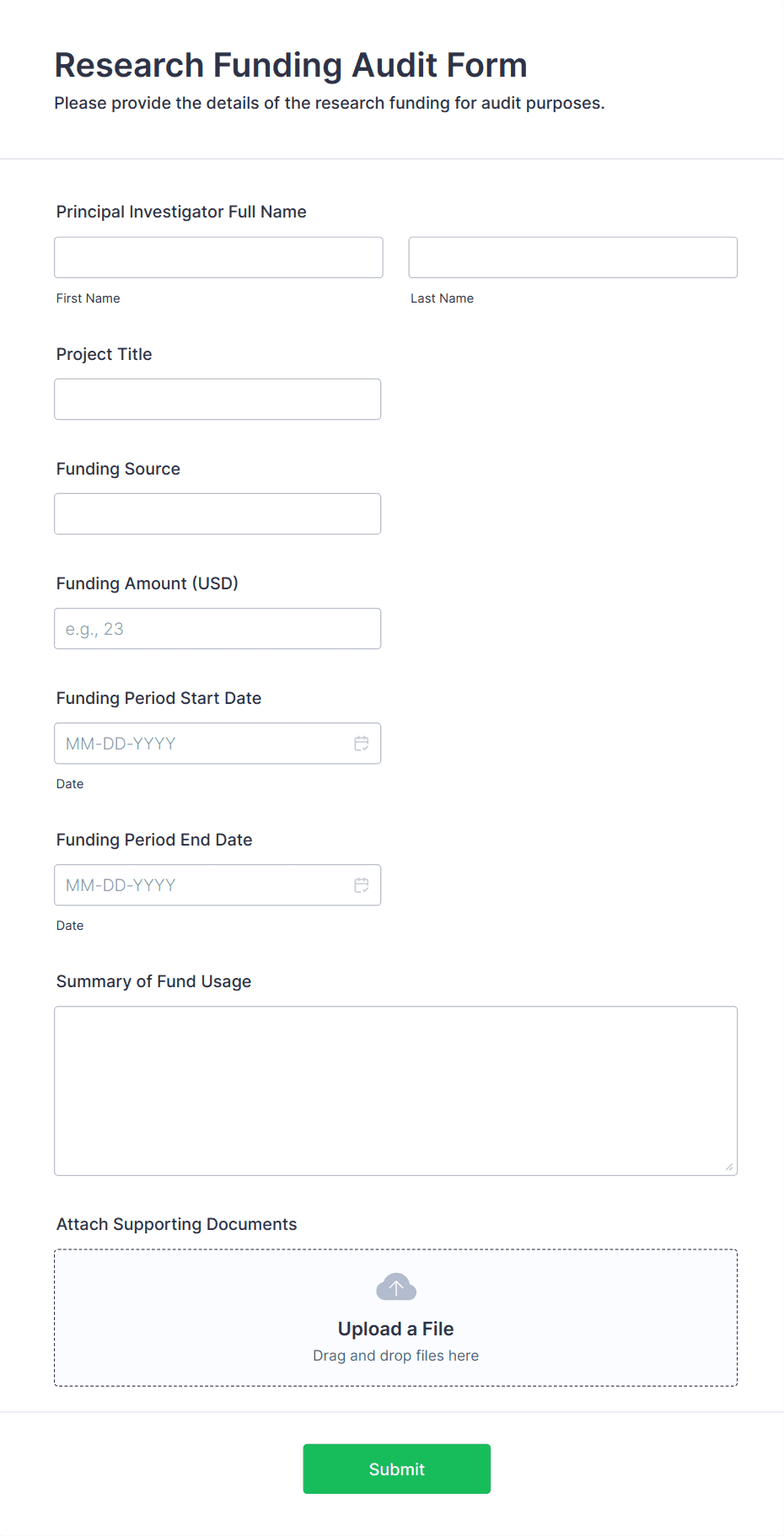The height and width of the screenshot is (1536, 784).
Task: Open the calendar picker for Funding Period End Date
Action: click(x=362, y=885)
